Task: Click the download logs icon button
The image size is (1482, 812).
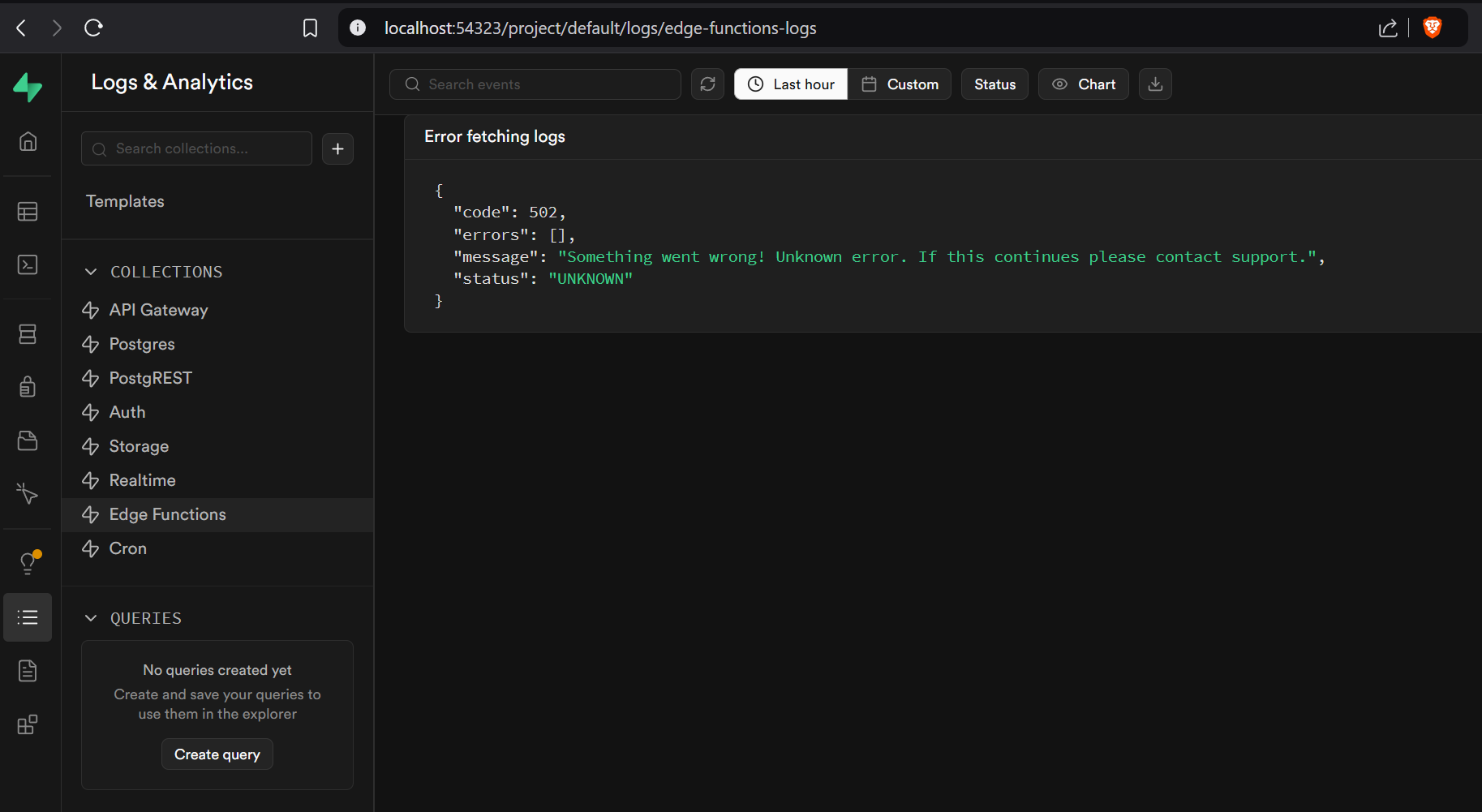Action: (x=1155, y=84)
